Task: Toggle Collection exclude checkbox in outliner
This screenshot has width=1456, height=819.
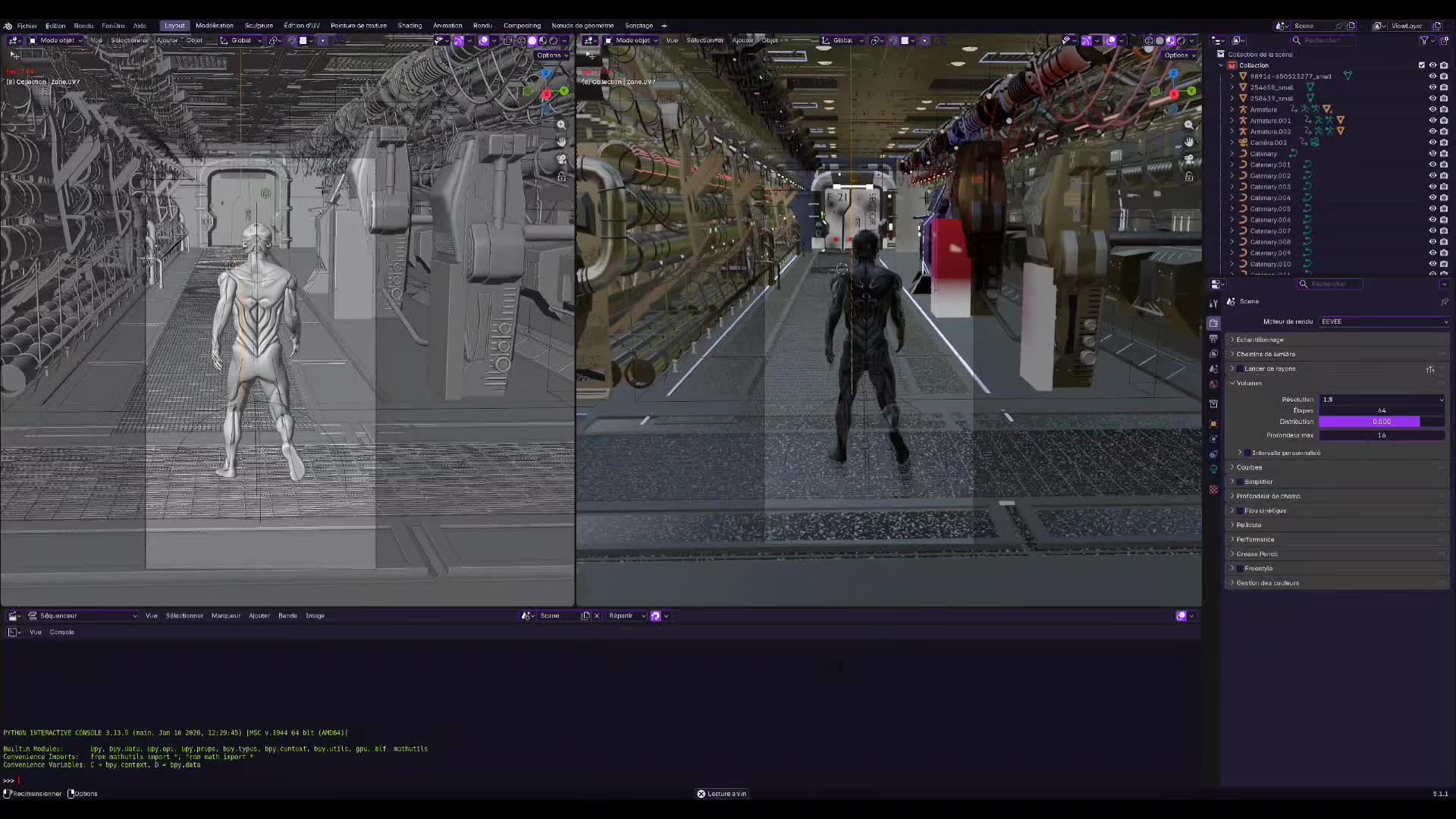Action: tap(1422, 65)
